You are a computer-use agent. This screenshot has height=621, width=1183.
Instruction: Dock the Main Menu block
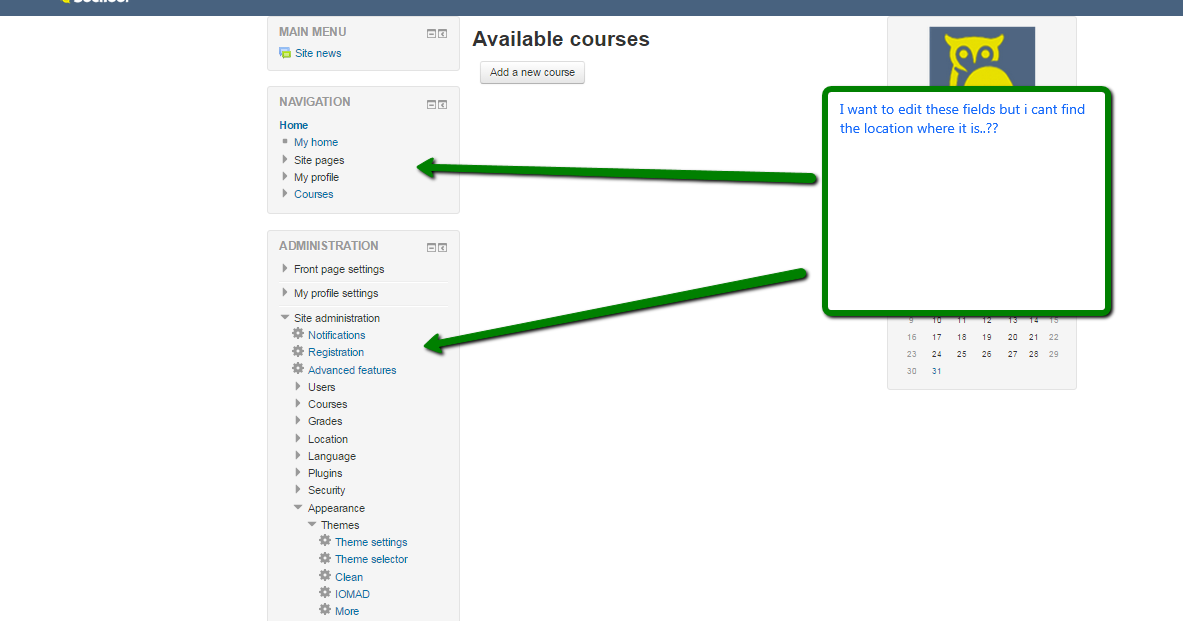[442, 33]
